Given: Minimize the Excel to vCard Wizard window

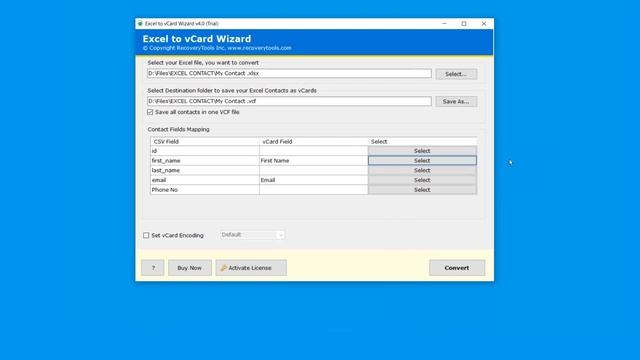Looking at the screenshot, I should pyautogui.click(x=444, y=24).
